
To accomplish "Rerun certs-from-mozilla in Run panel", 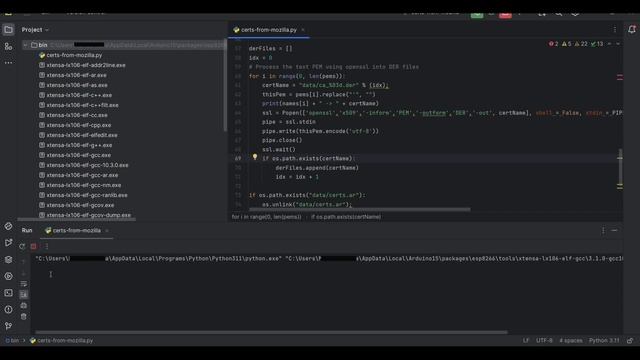I will click(x=22, y=246).
